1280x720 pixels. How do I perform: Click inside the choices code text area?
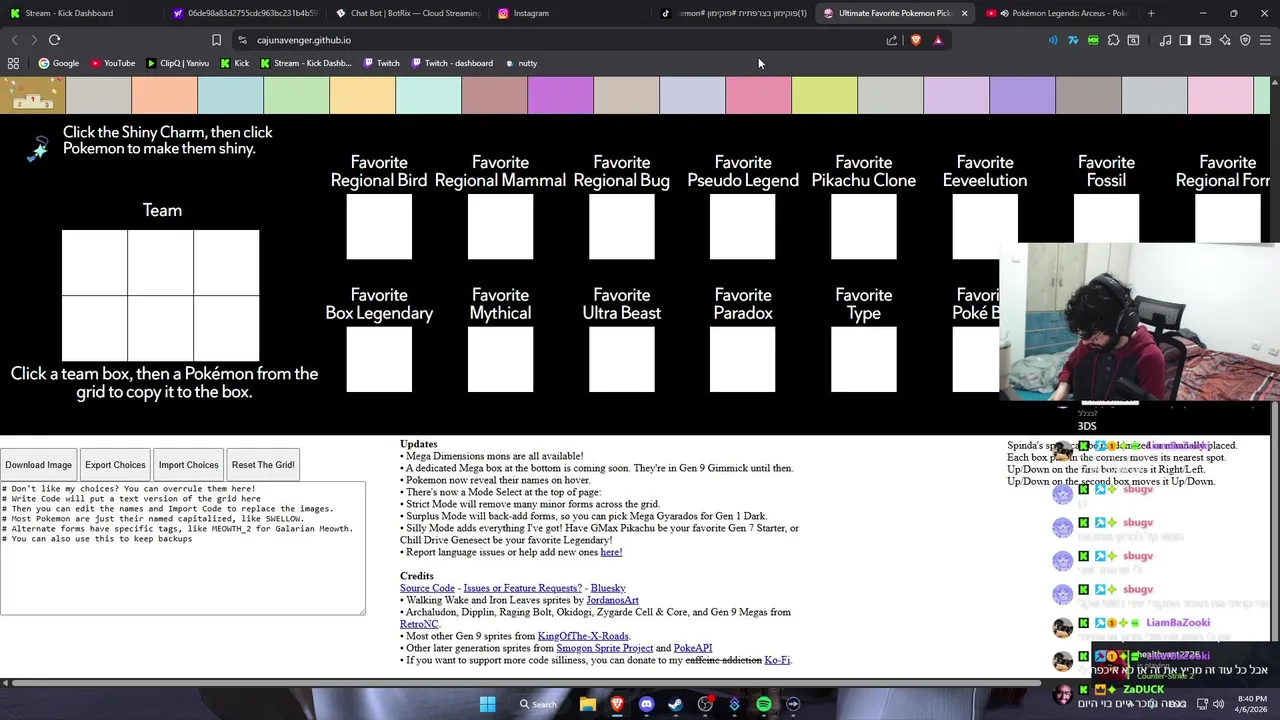[183, 548]
